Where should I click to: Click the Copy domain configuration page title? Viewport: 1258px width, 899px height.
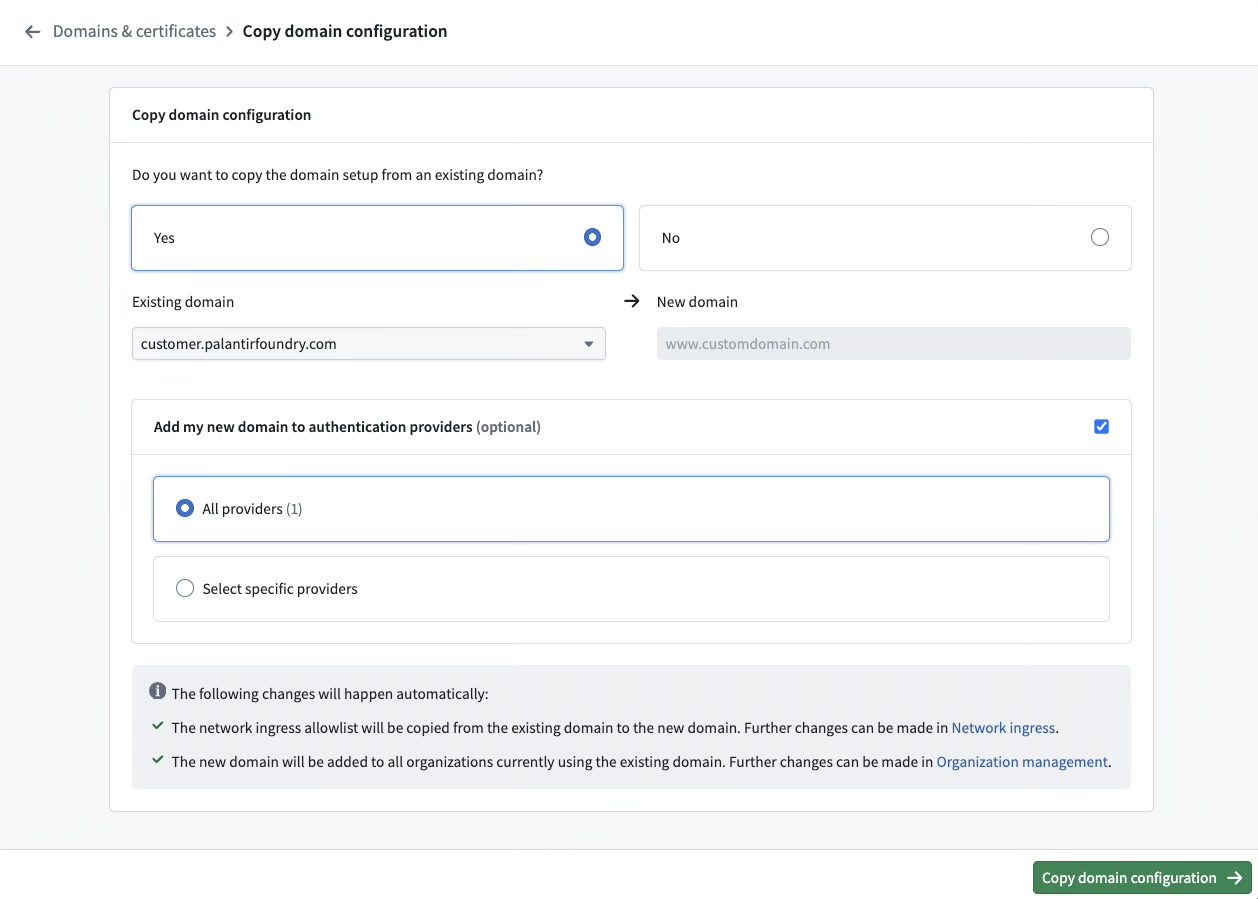pyautogui.click(x=344, y=31)
